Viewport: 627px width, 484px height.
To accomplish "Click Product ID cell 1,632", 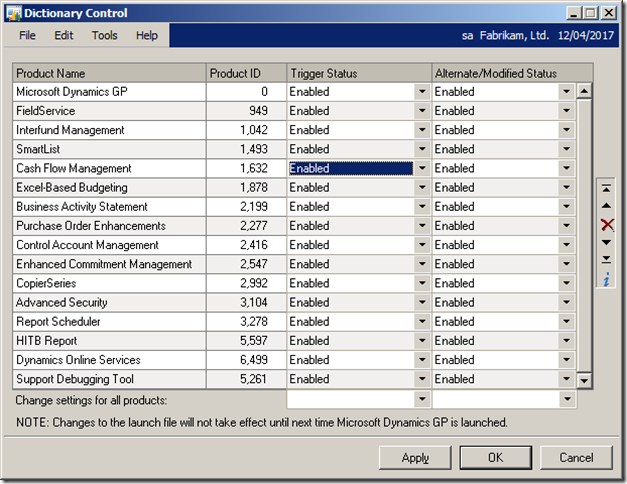I will click(246, 168).
